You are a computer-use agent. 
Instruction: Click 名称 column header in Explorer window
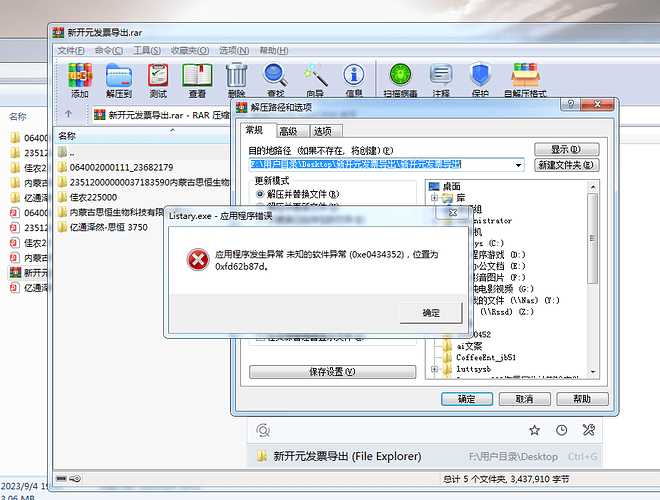[x=18, y=117]
